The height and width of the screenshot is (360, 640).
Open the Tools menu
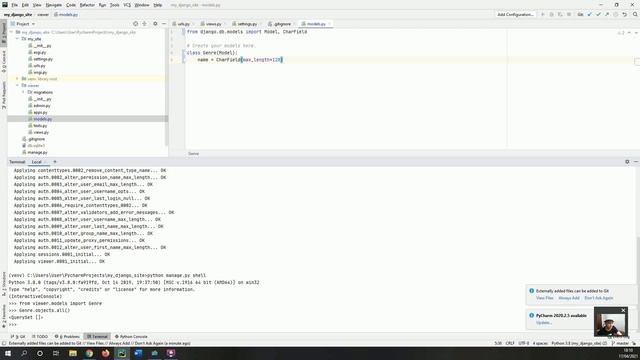pyautogui.click(x=115, y=5)
